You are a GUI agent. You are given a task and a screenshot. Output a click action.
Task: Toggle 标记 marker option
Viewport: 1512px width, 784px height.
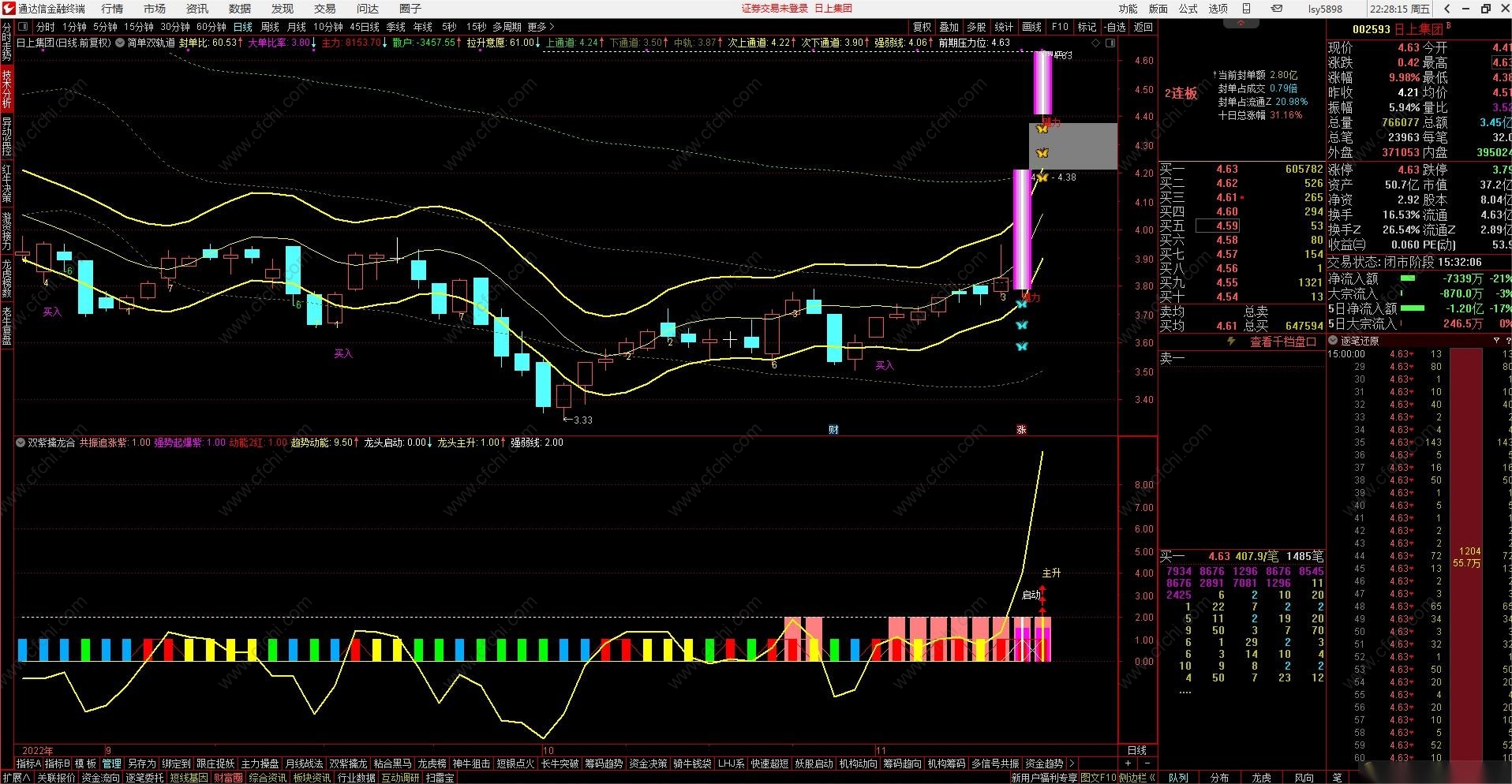click(x=1087, y=27)
